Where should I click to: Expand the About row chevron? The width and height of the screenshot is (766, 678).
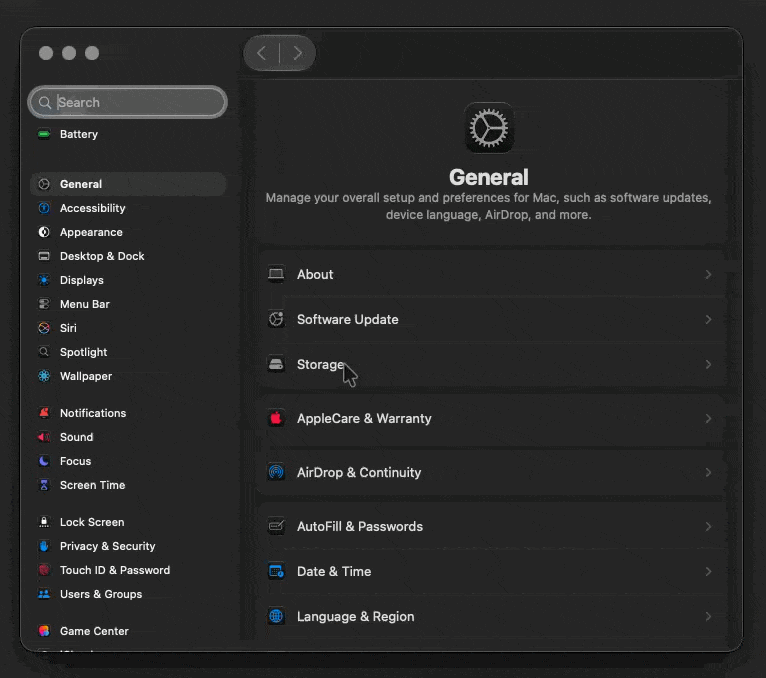pyautogui.click(x=708, y=275)
